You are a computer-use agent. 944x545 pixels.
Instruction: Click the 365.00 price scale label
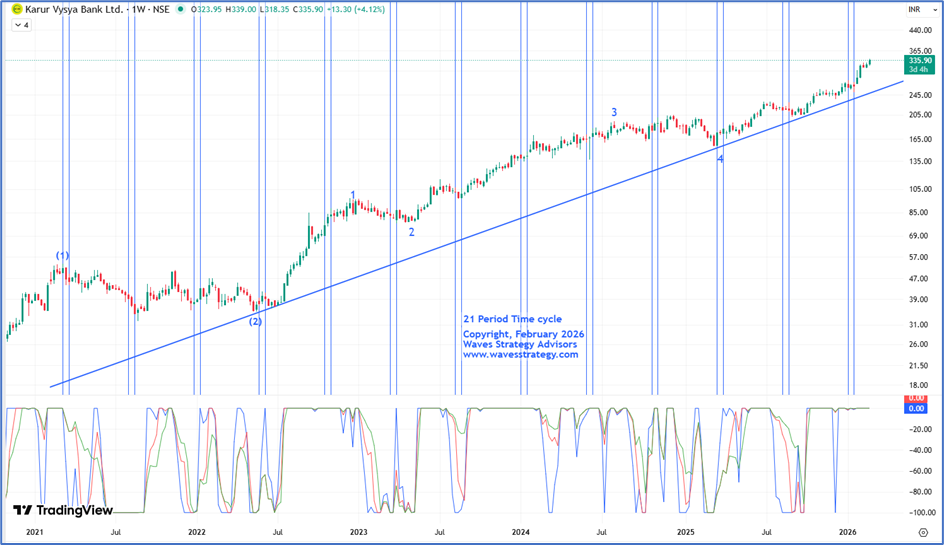pyautogui.click(x=921, y=52)
